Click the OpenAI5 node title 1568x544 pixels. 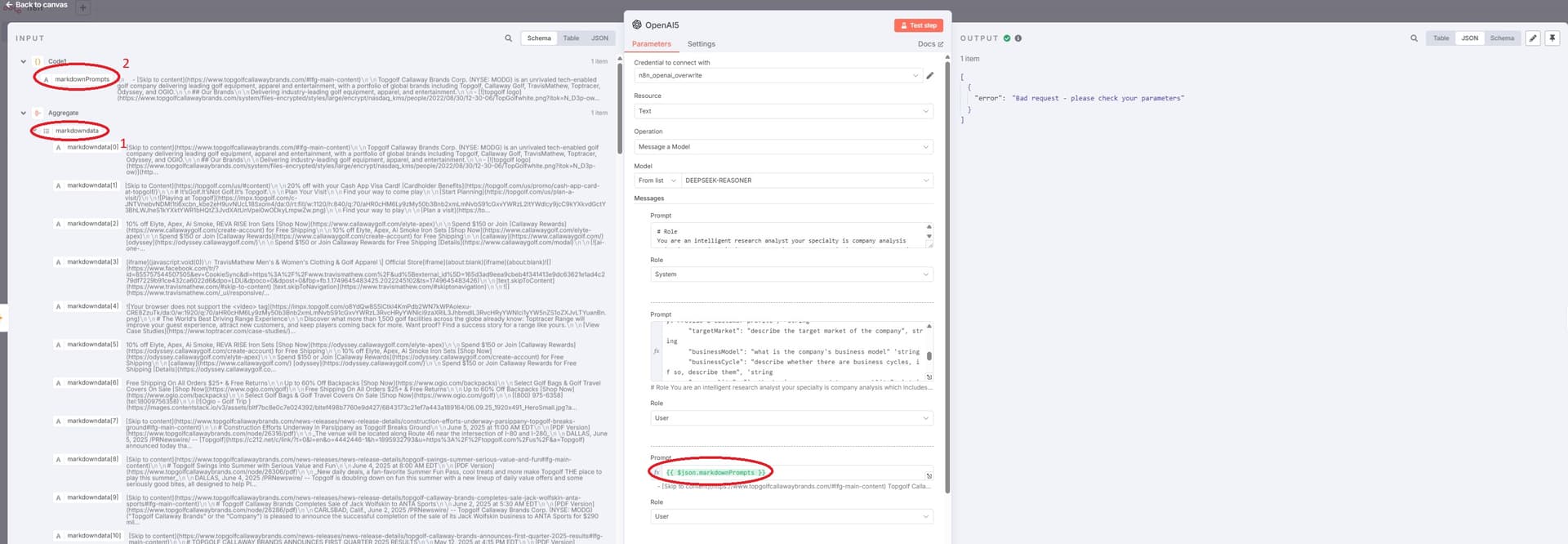point(661,25)
